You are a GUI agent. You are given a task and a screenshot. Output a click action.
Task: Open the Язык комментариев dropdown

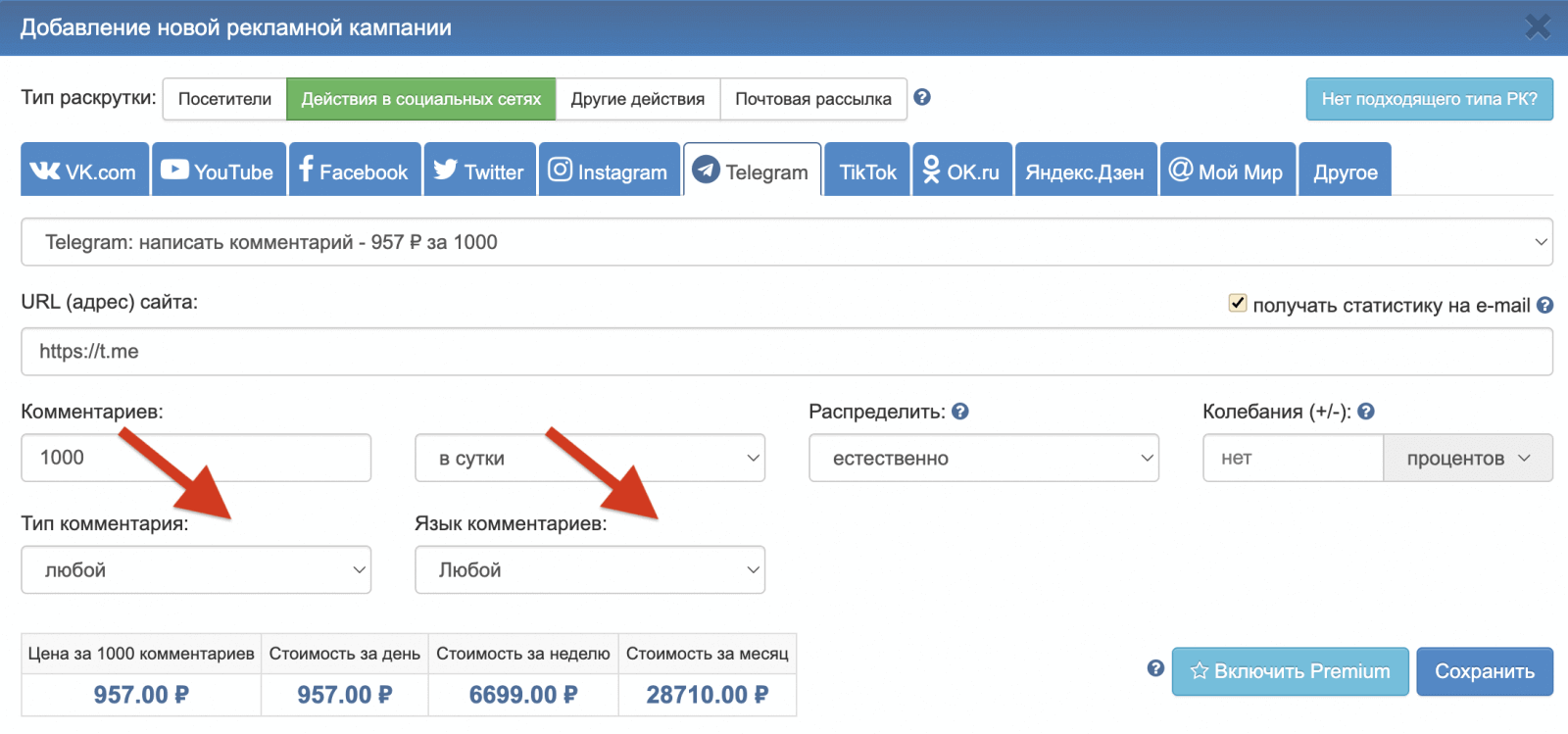click(589, 569)
